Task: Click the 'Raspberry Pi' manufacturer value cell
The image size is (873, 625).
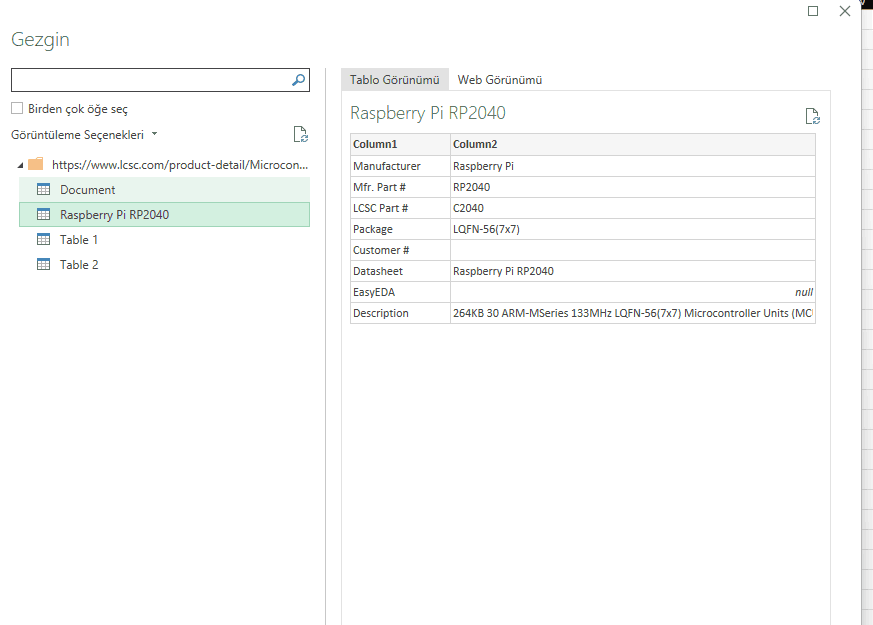Action: click(632, 166)
